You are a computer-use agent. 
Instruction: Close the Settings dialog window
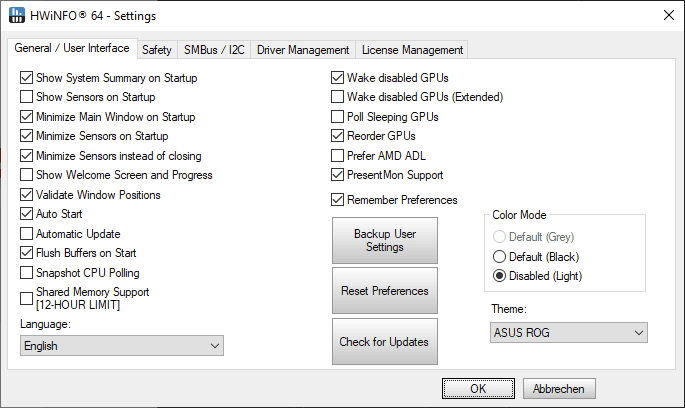tap(668, 15)
